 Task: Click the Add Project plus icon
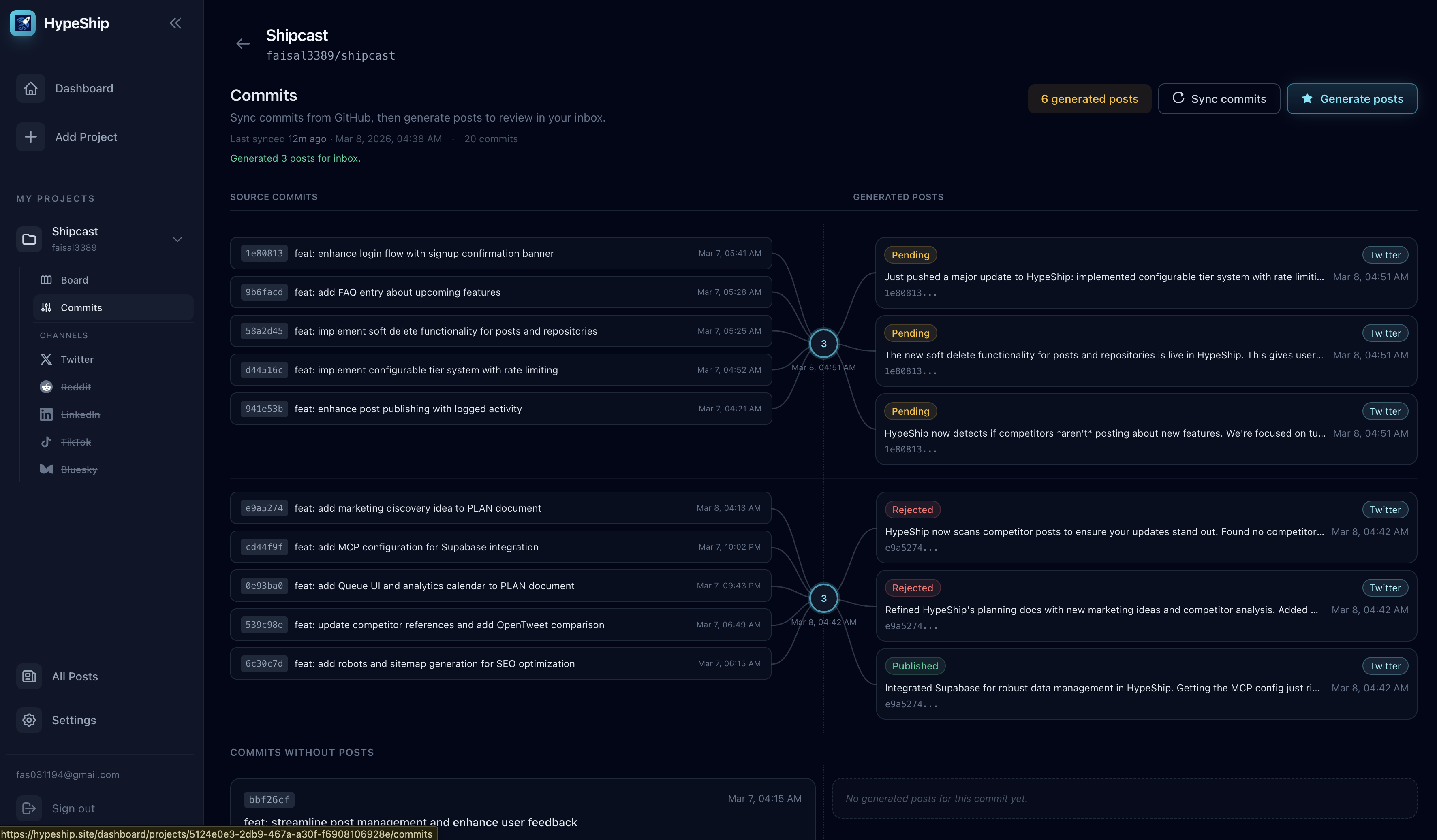[30, 137]
